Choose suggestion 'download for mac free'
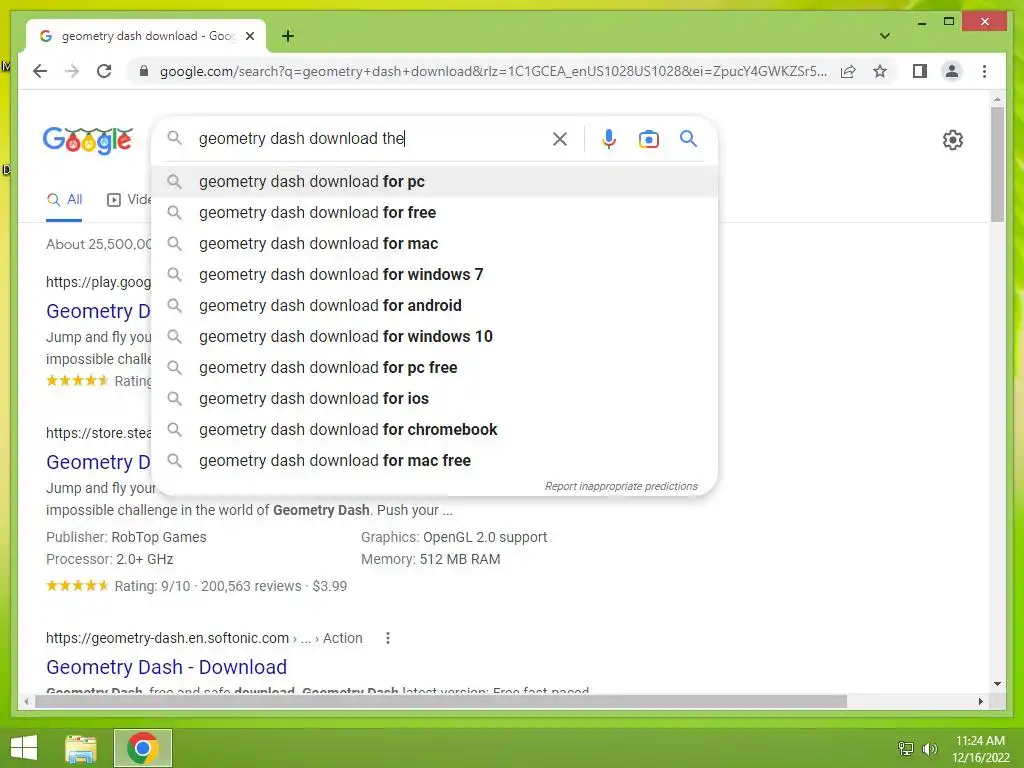Viewport: 1024px width, 768px height. point(434,460)
